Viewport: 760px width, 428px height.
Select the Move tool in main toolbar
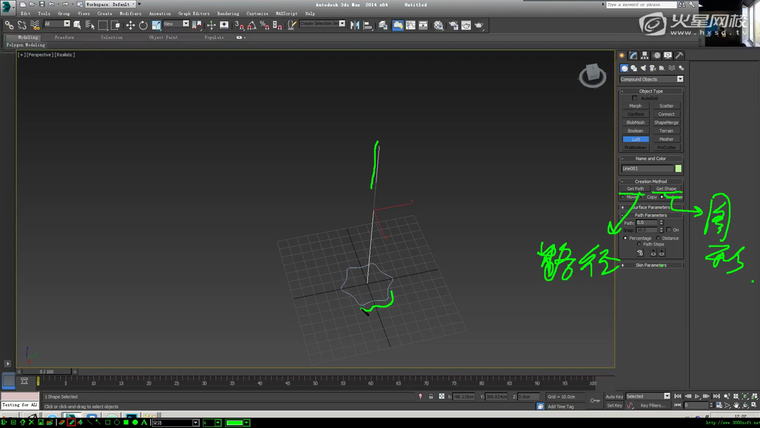pos(130,25)
